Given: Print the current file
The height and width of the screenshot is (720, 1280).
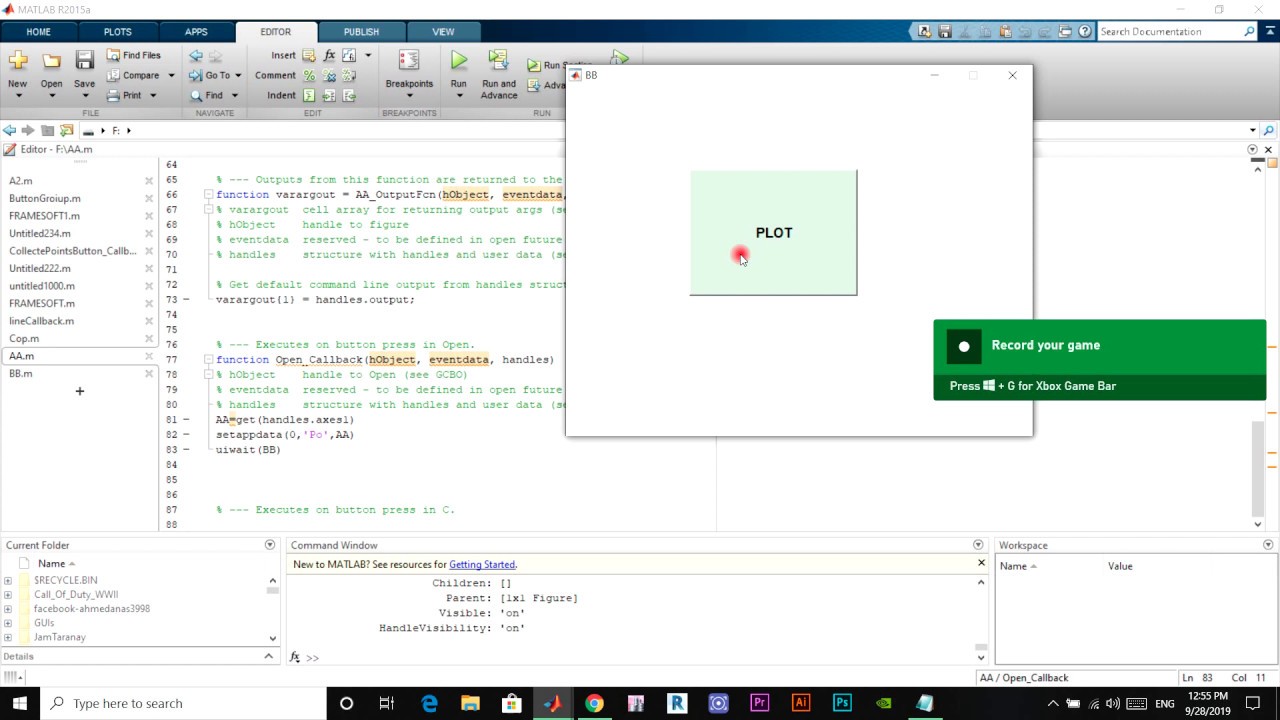Looking at the screenshot, I should point(125,95).
